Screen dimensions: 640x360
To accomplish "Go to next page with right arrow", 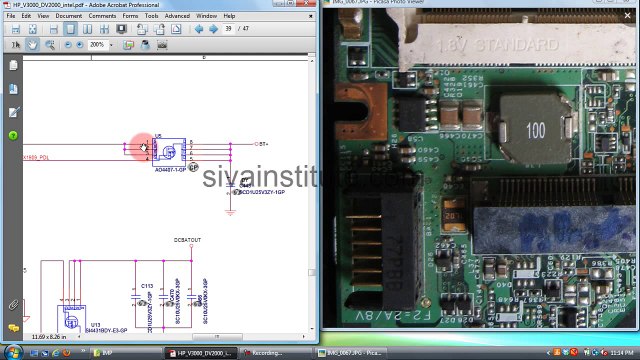I will 213,29.
